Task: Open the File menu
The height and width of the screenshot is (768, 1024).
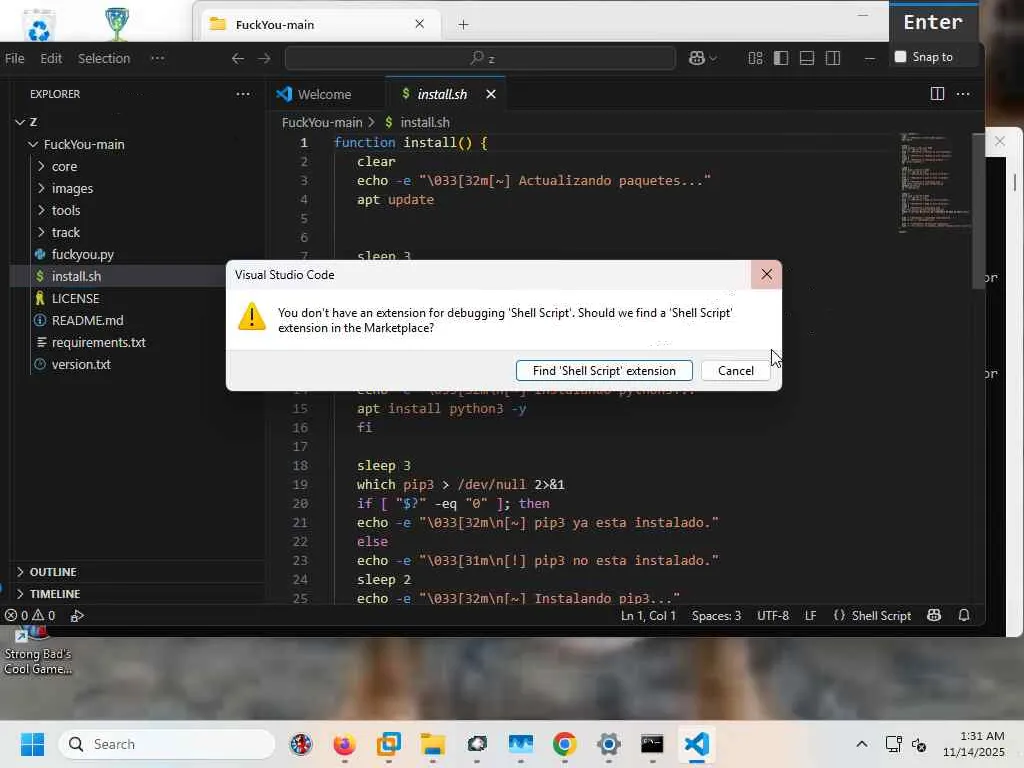Action: 14,58
